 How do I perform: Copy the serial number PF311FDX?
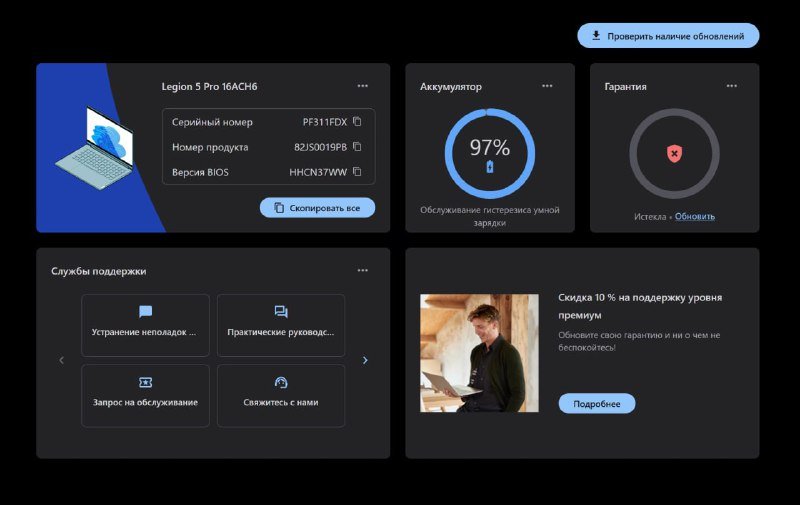[x=357, y=121]
